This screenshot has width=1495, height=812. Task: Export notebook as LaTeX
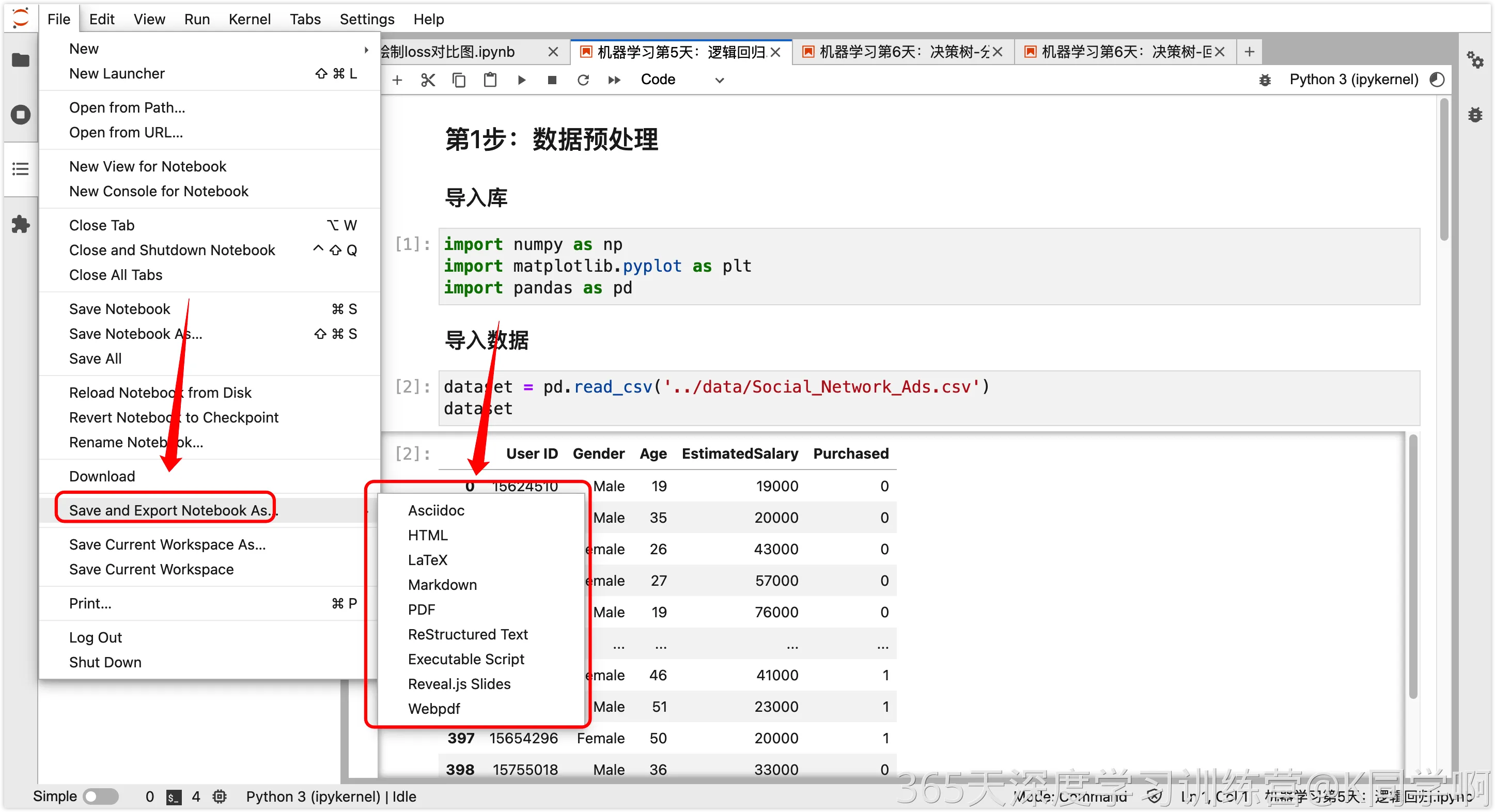tap(480, 560)
